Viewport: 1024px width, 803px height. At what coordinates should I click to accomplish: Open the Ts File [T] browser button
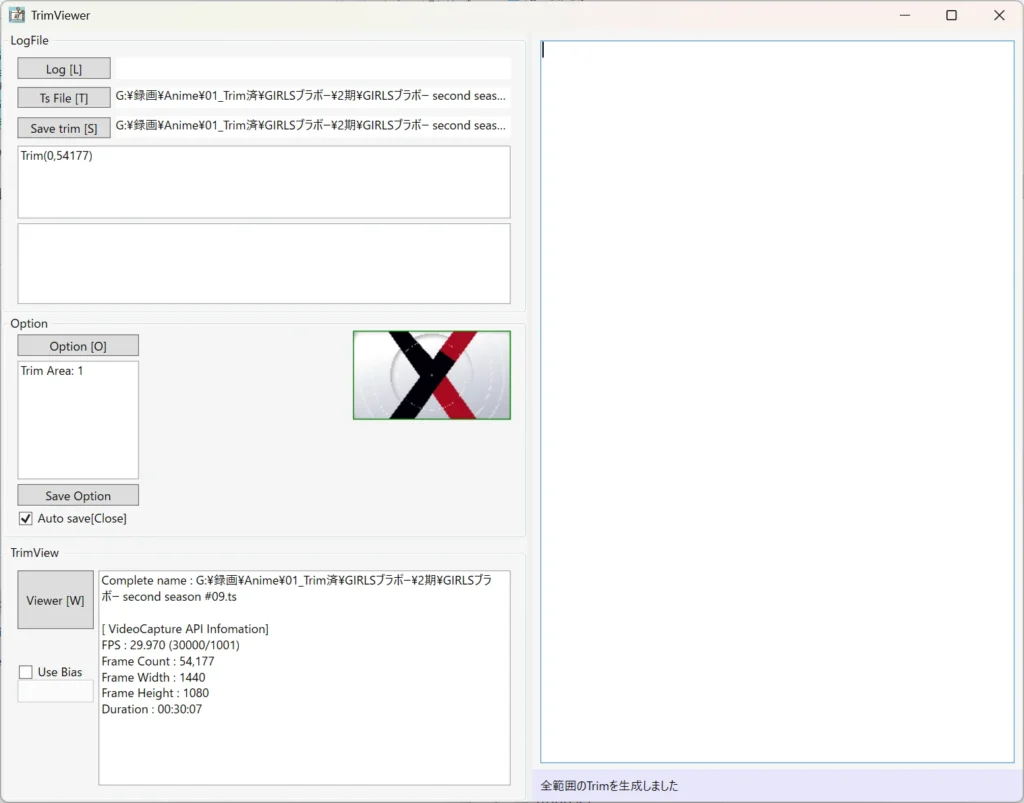tap(64, 98)
